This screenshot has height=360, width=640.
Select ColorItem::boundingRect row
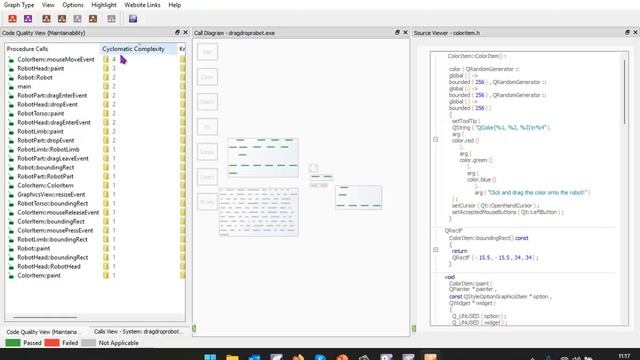95,222
